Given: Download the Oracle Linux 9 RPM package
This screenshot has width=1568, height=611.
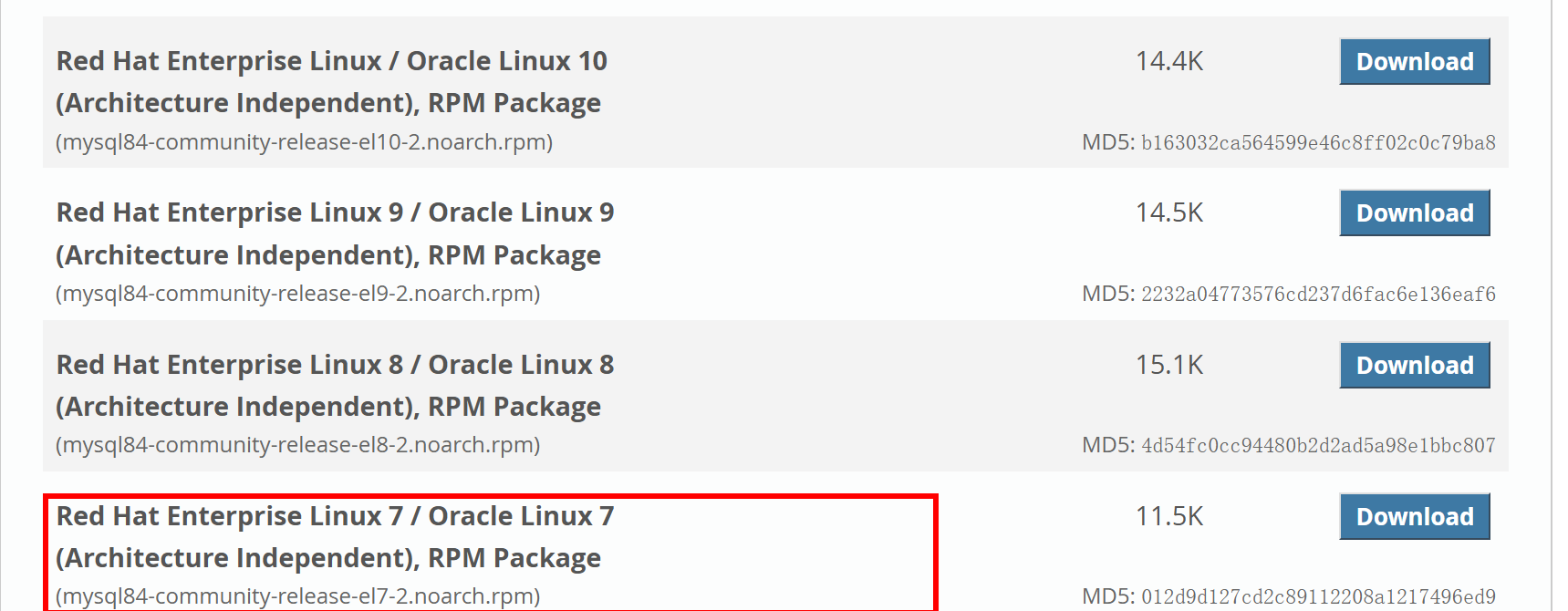Looking at the screenshot, I should (x=1414, y=212).
